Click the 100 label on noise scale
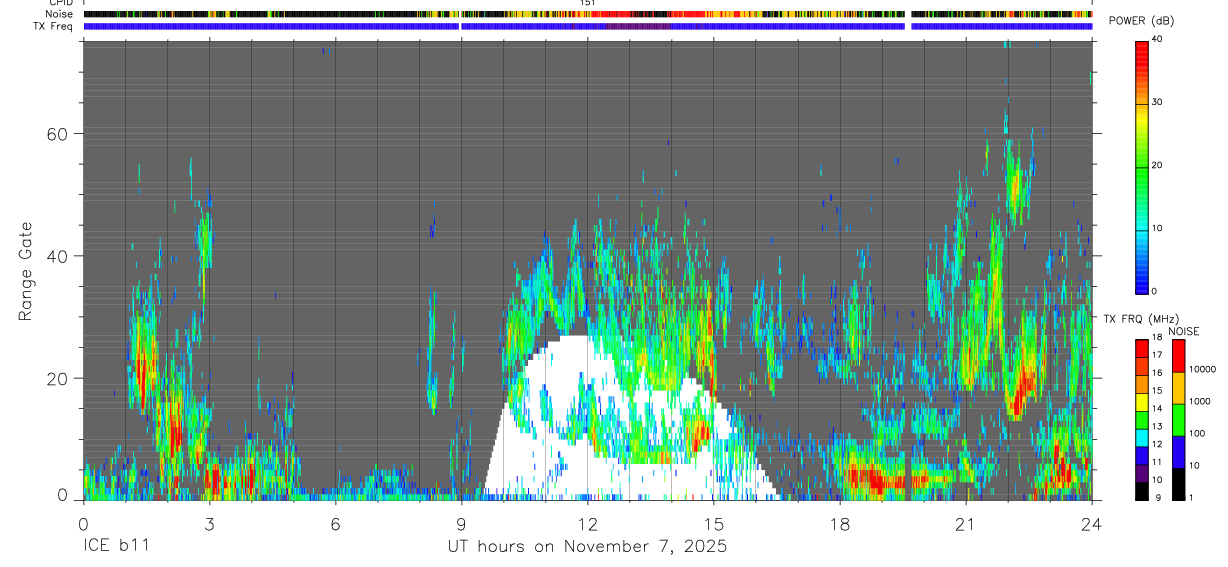 [x=1198, y=433]
